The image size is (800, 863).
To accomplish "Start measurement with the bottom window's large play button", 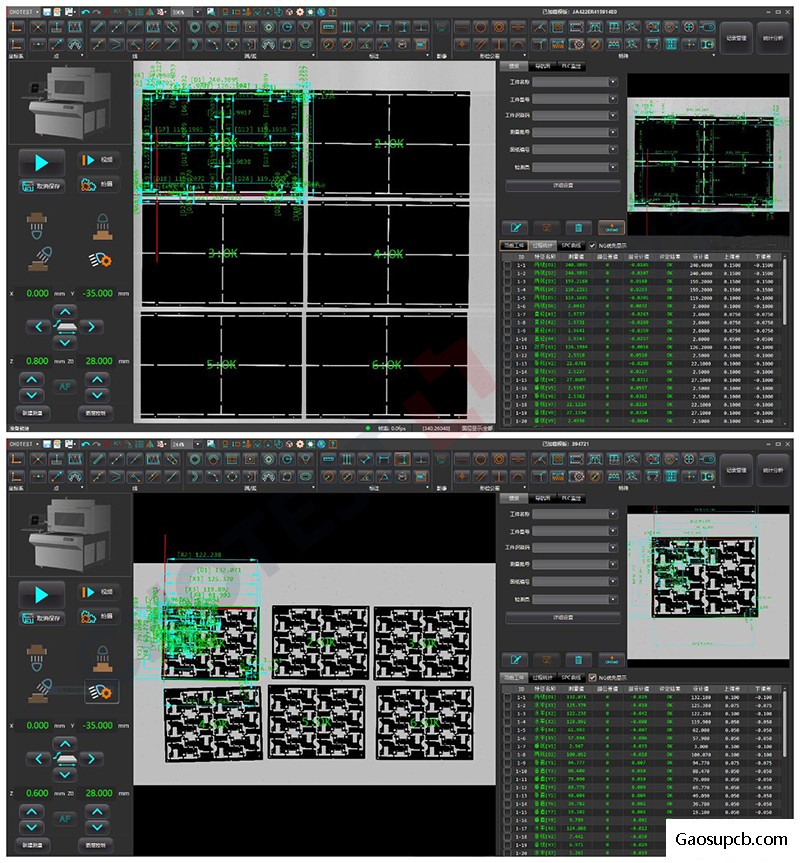I will pos(41,595).
